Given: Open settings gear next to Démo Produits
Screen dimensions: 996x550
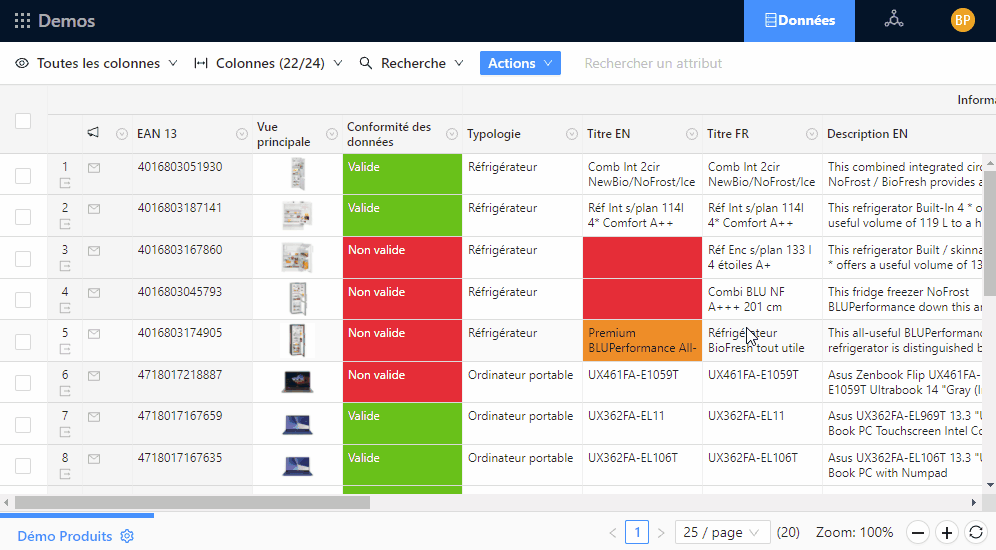Looking at the screenshot, I should (x=127, y=536).
